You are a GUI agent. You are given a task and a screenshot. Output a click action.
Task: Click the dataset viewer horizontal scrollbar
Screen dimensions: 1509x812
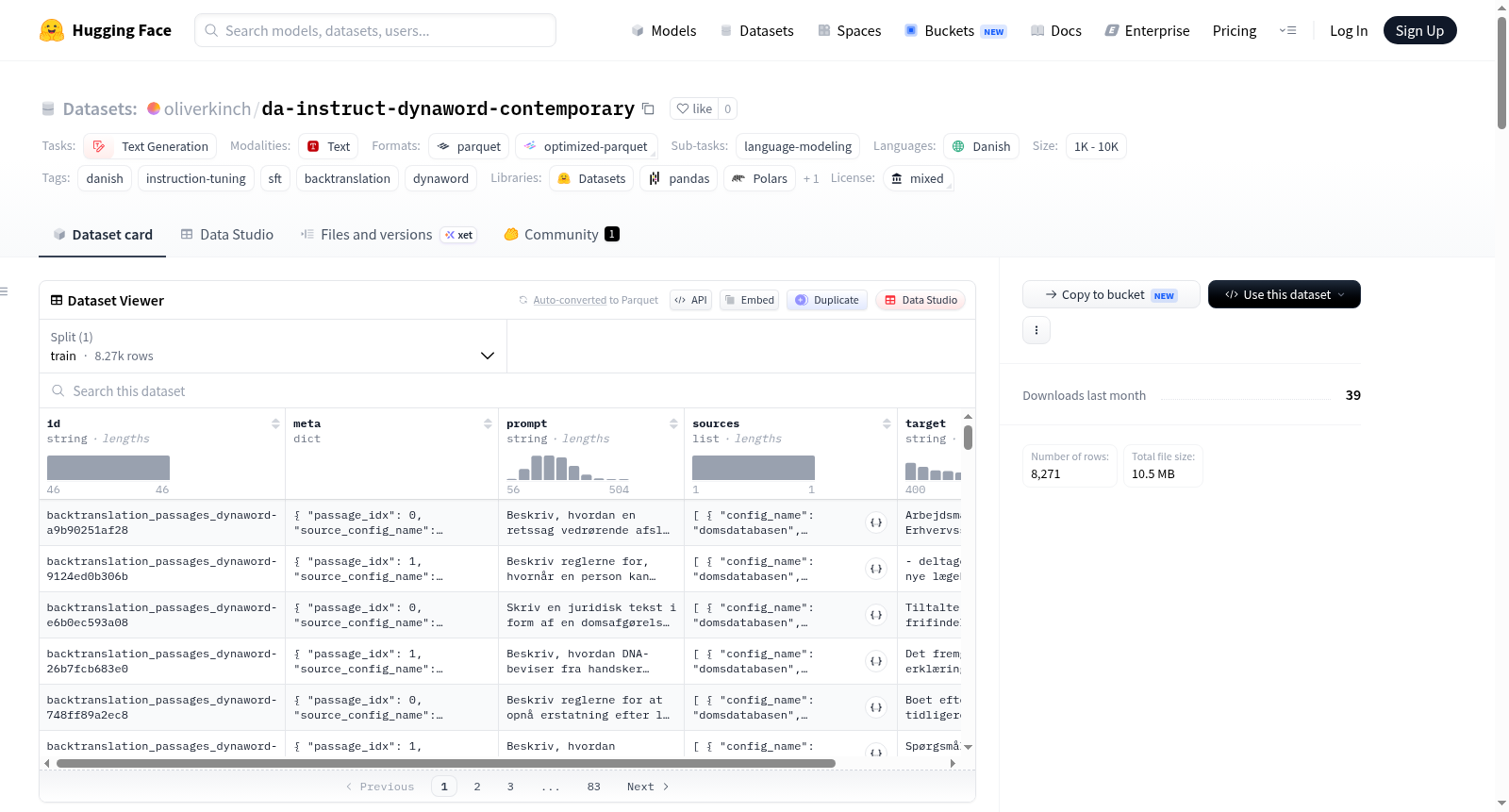point(446,763)
